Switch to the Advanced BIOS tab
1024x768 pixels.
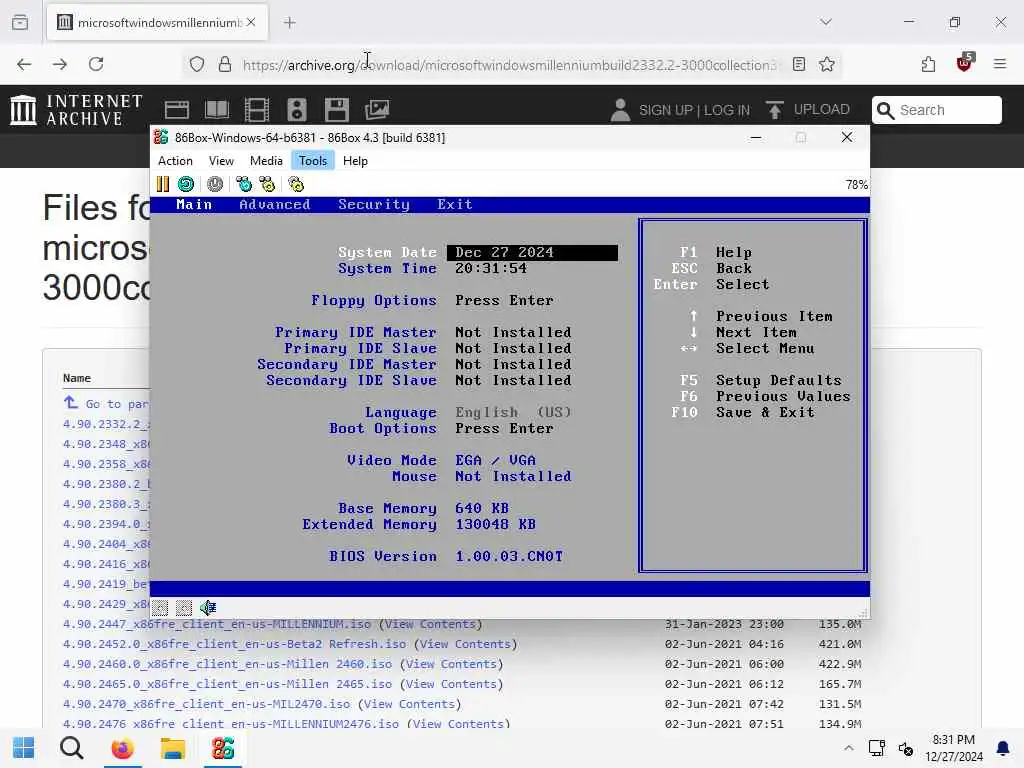tap(274, 204)
